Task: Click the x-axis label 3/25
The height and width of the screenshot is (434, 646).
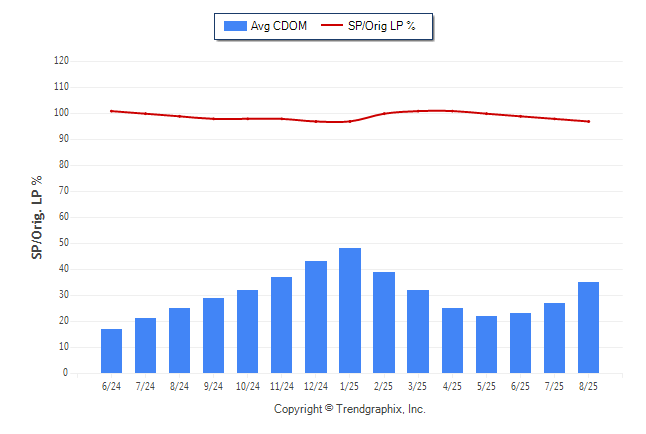Action: tap(417, 386)
